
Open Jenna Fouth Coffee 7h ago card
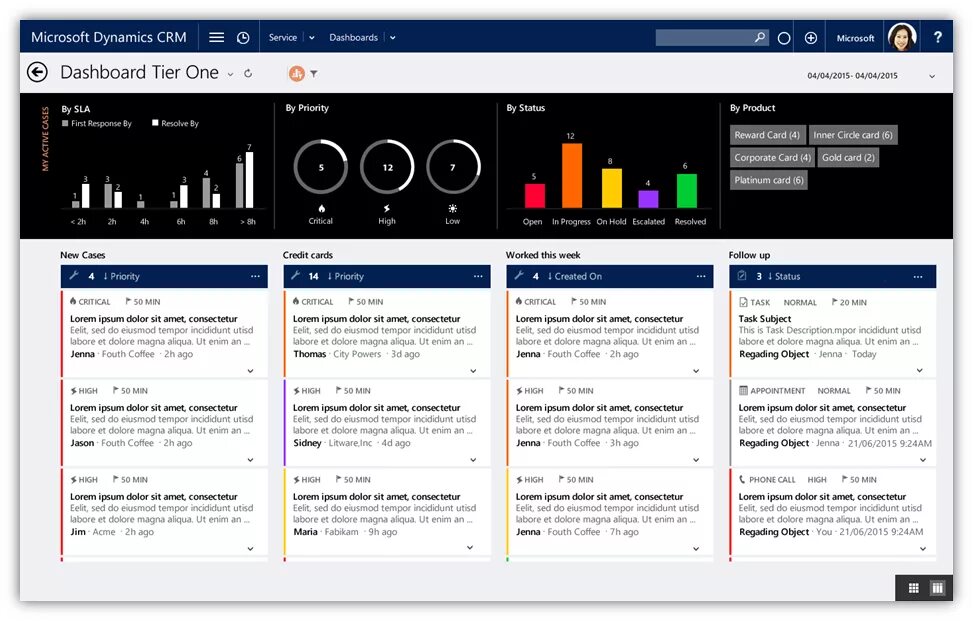point(610,513)
